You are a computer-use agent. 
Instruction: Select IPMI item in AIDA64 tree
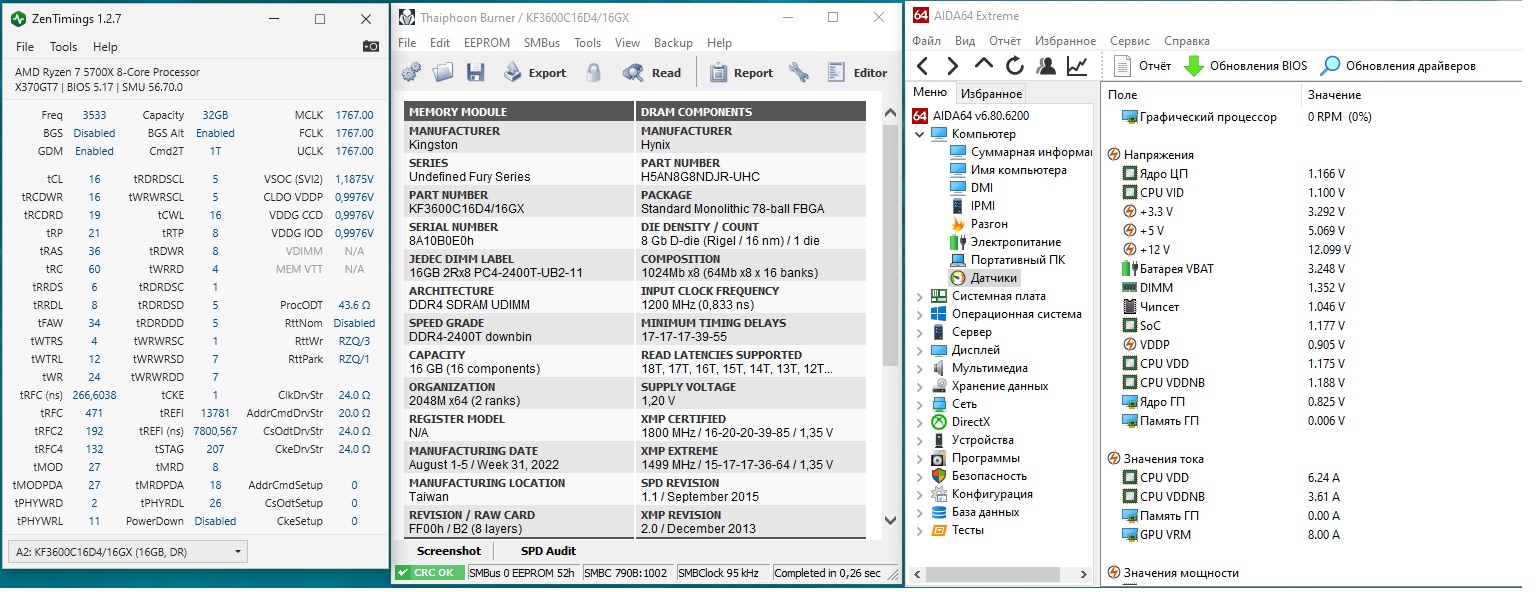click(x=972, y=206)
